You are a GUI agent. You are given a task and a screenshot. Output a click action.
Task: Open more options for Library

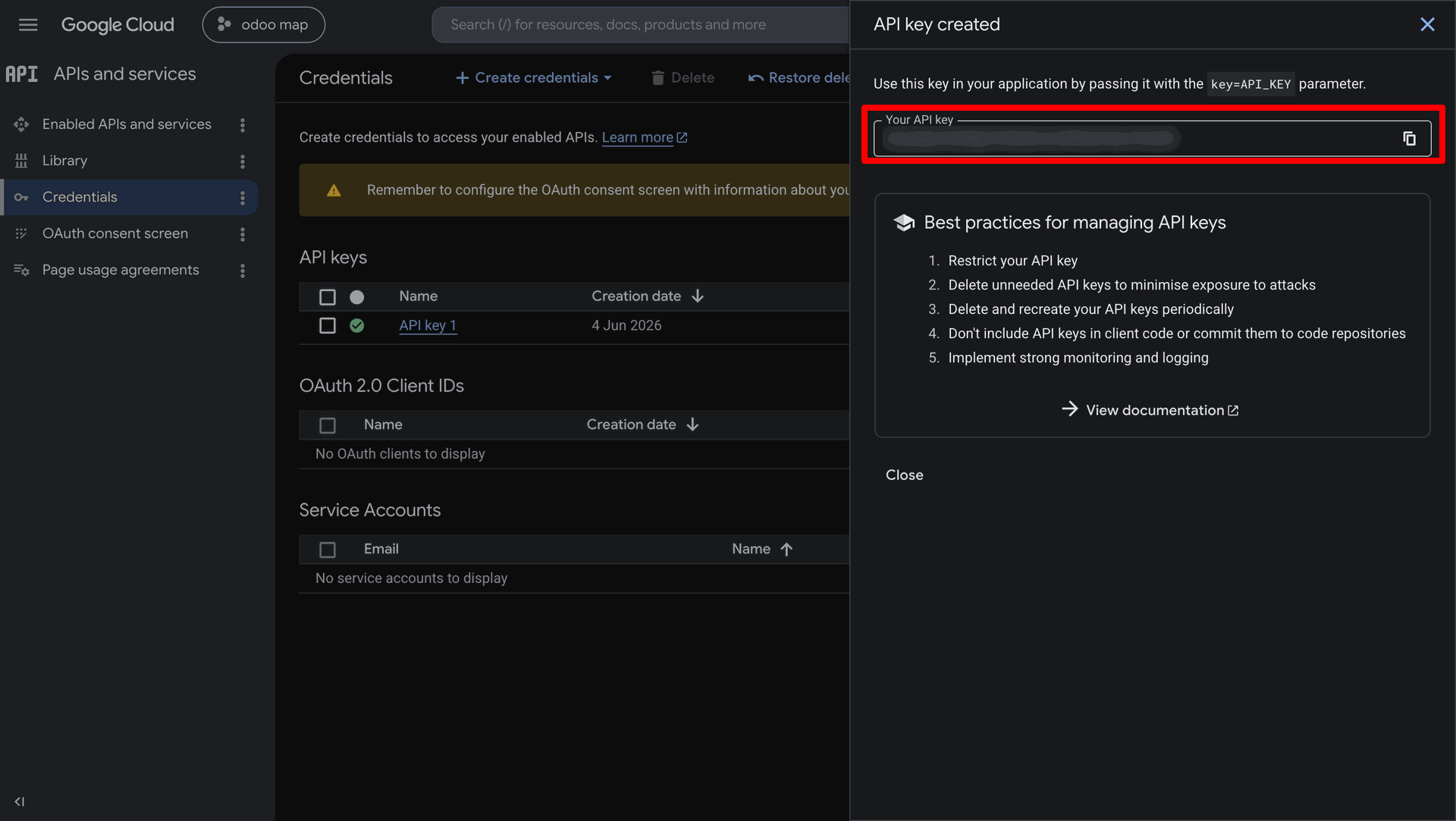tap(243, 161)
